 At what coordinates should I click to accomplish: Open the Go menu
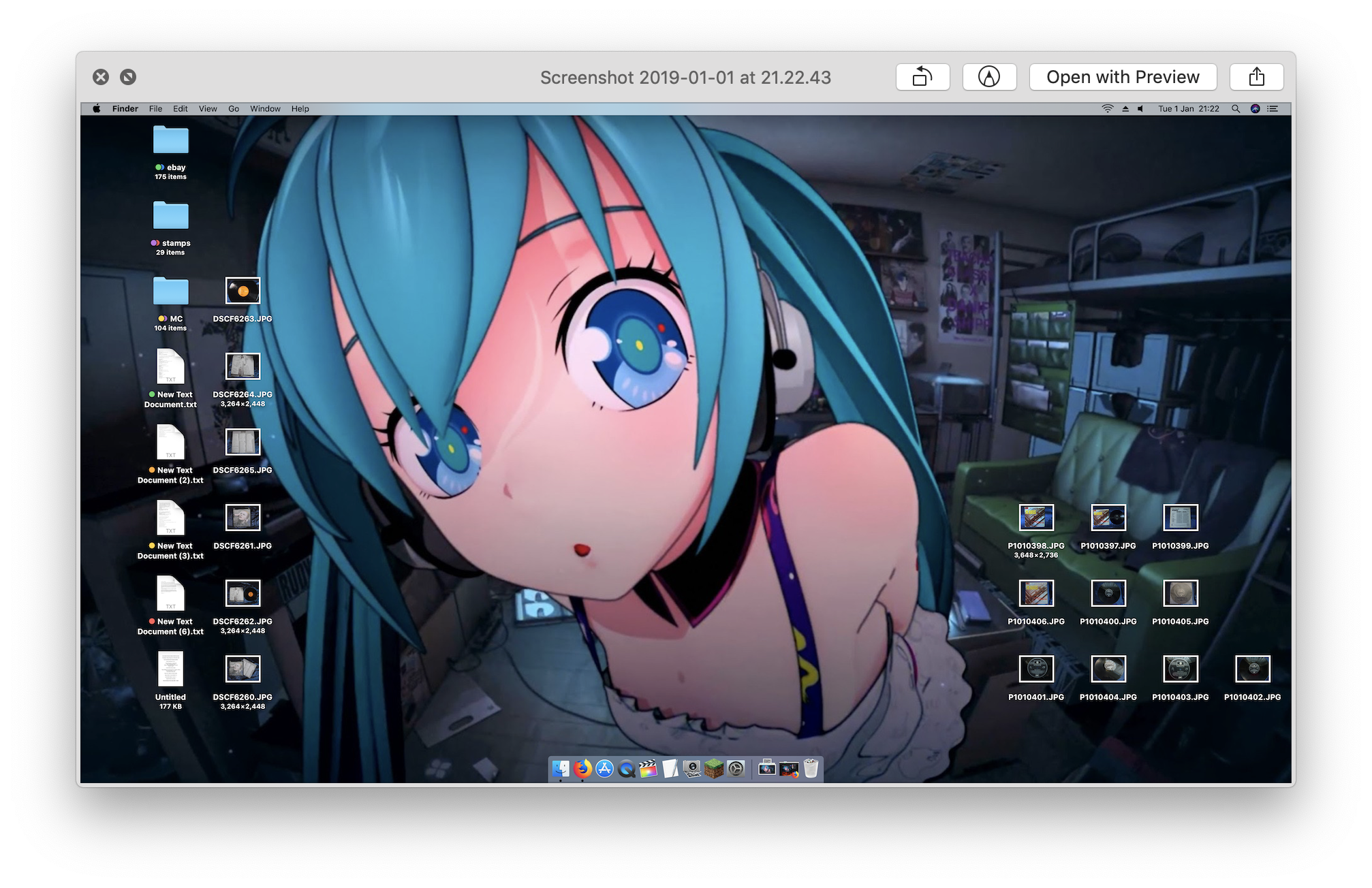(x=234, y=108)
